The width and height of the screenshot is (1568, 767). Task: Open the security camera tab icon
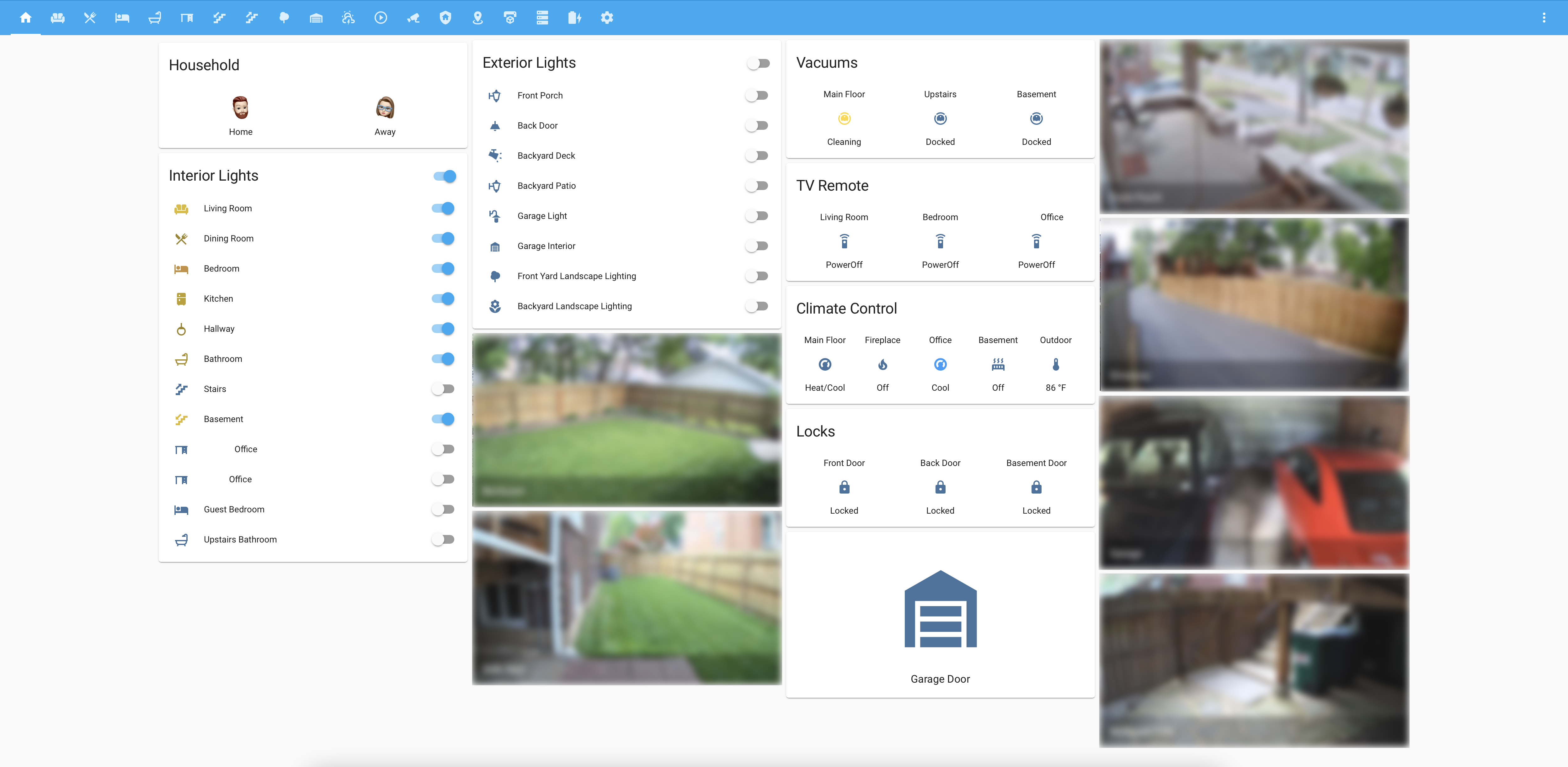point(413,18)
